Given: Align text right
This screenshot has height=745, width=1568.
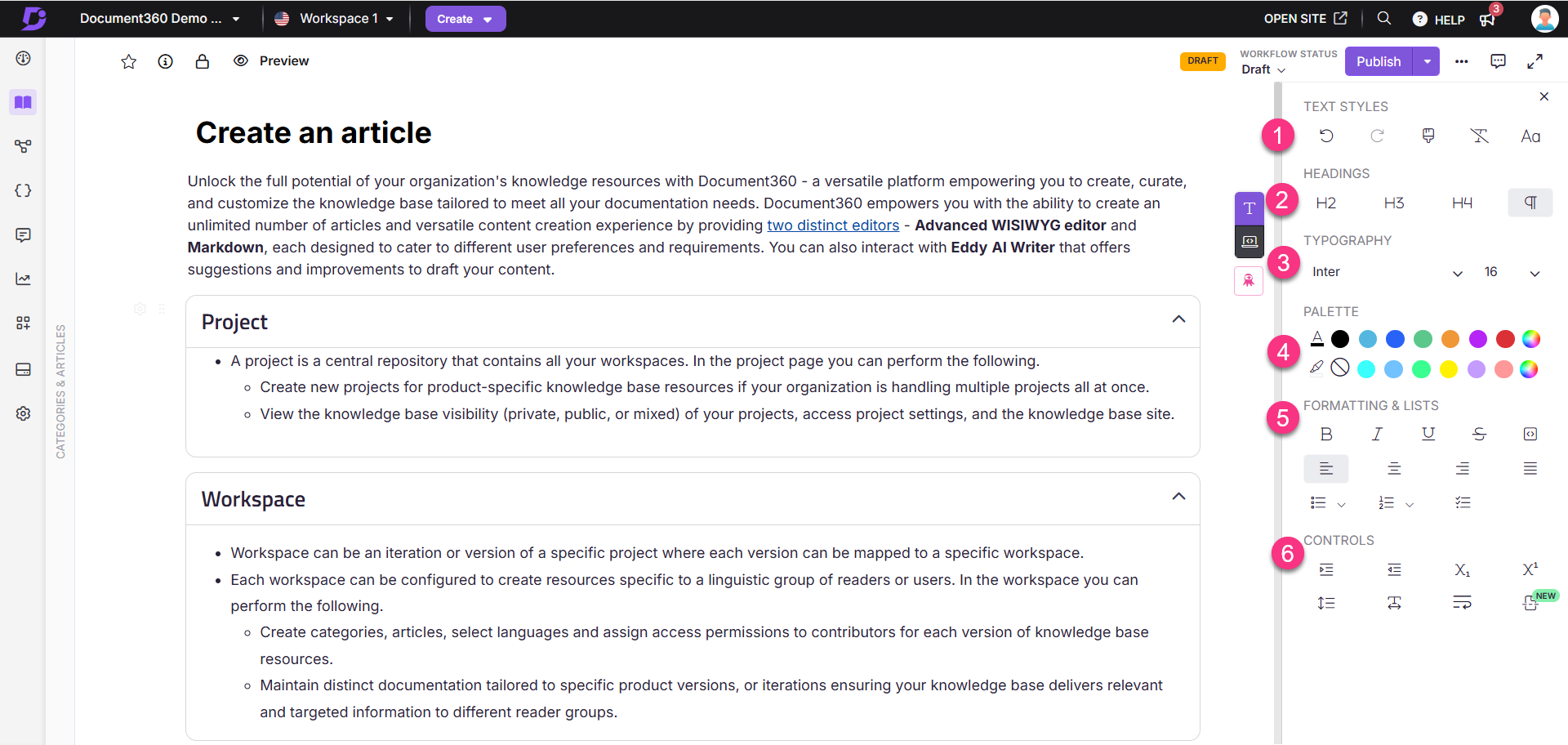Looking at the screenshot, I should click(1462, 469).
